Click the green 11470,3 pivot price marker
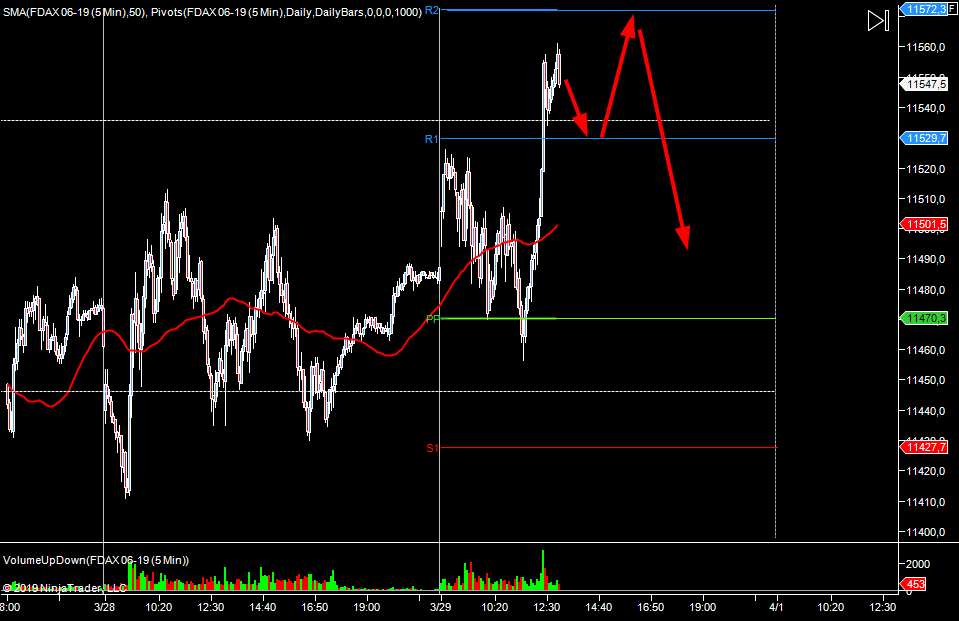Image resolution: width=959 pixels, height=621 pixels. click(x=924, y=318)
